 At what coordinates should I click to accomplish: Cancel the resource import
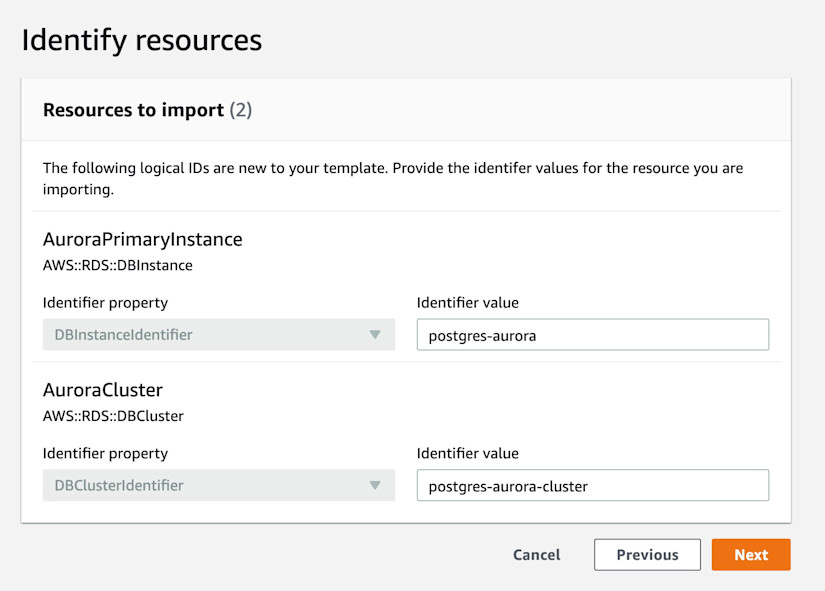click(x=536, y=555)
